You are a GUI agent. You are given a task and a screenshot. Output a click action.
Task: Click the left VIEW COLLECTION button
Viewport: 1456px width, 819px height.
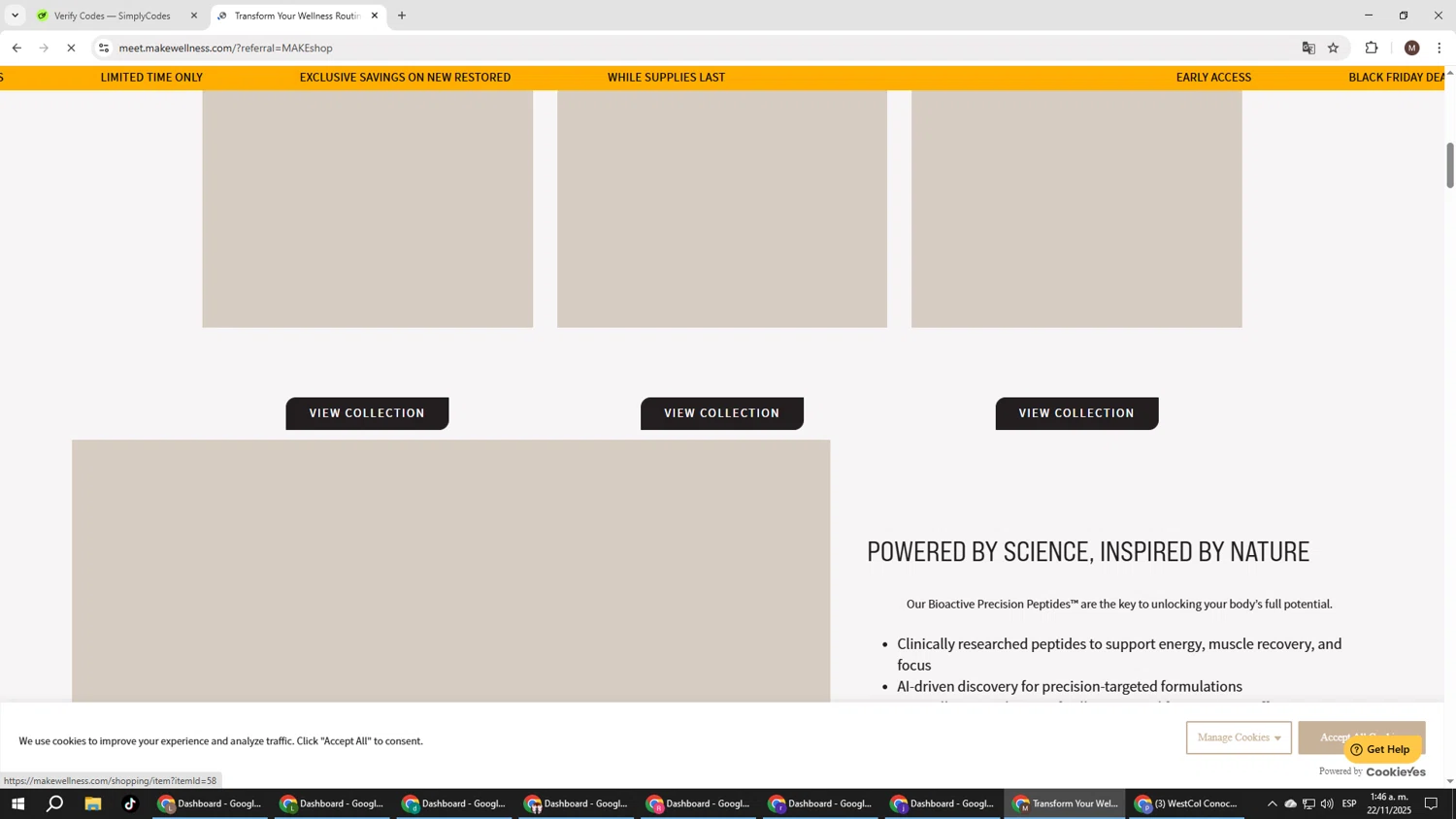(x=367, y=413)
